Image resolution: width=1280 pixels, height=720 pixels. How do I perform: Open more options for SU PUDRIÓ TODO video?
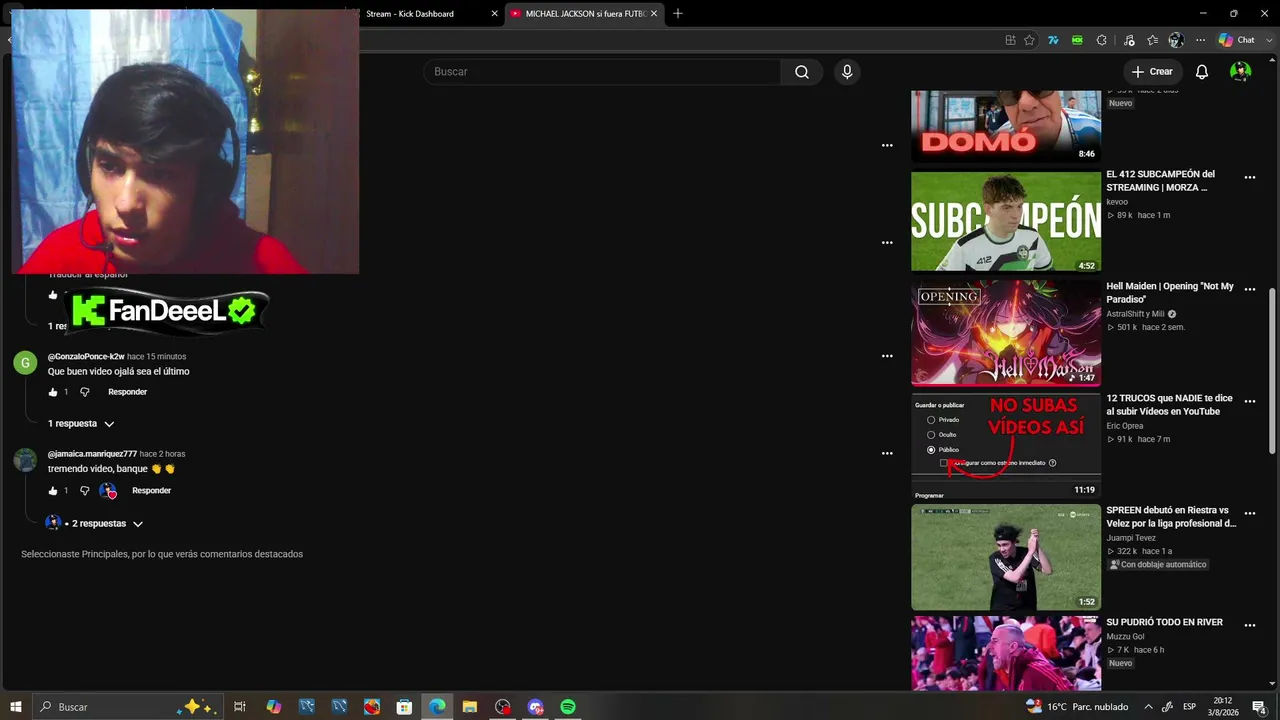point(1249,626)
